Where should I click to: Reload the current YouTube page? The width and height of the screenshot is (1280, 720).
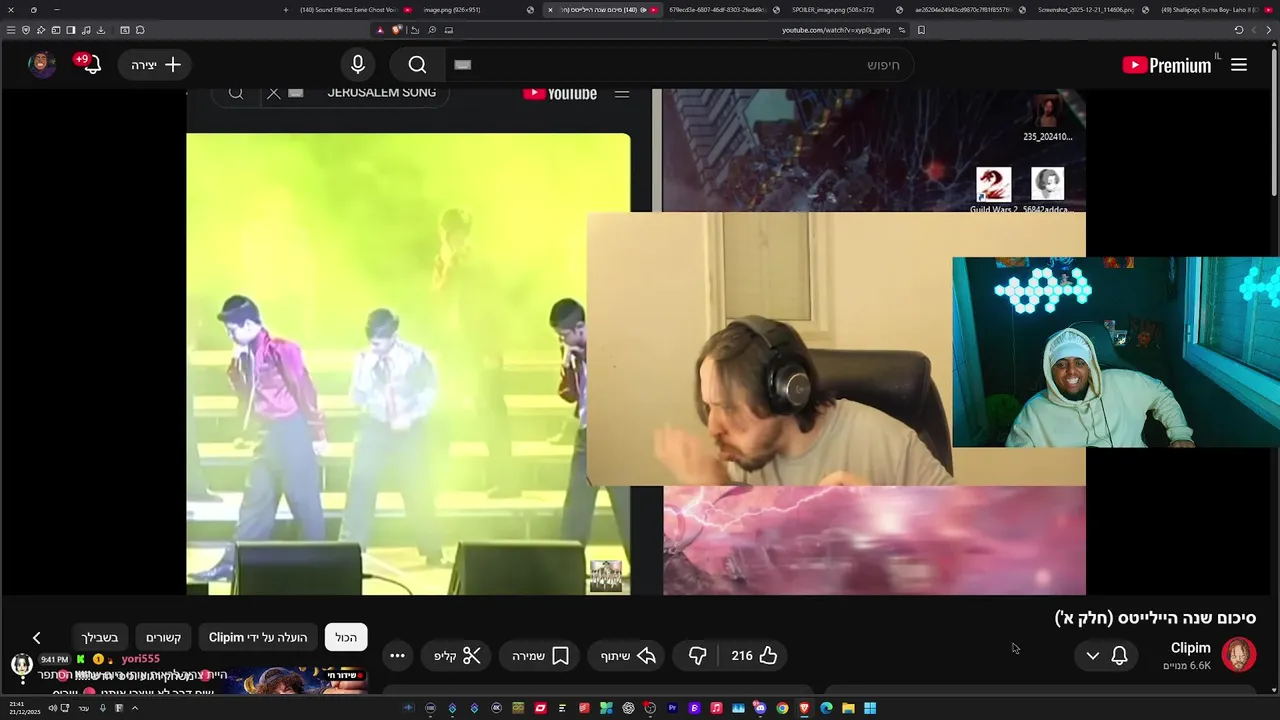1239,30
